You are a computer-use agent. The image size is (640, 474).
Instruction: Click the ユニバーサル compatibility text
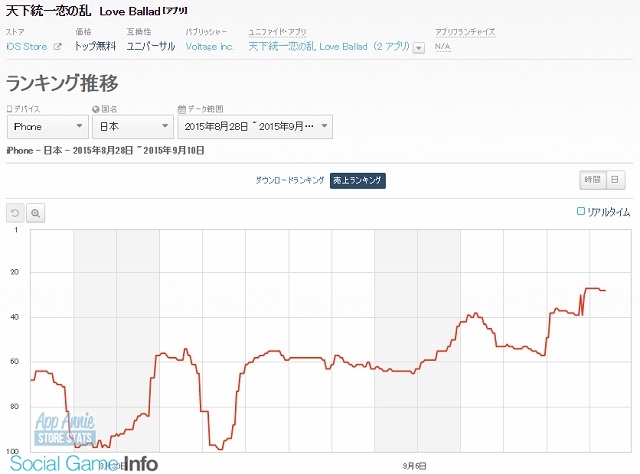point(151,46)
